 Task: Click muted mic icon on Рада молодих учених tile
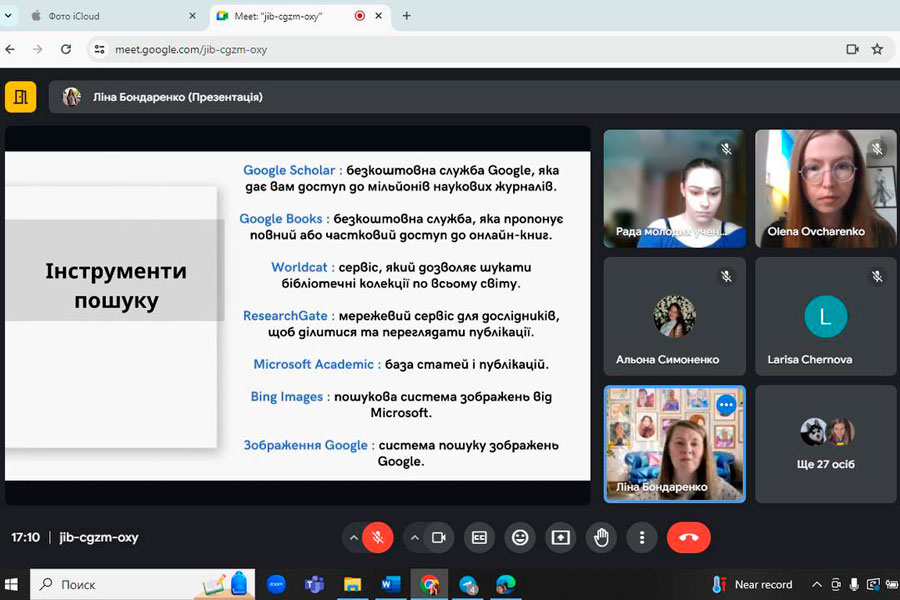coord(726,149)
